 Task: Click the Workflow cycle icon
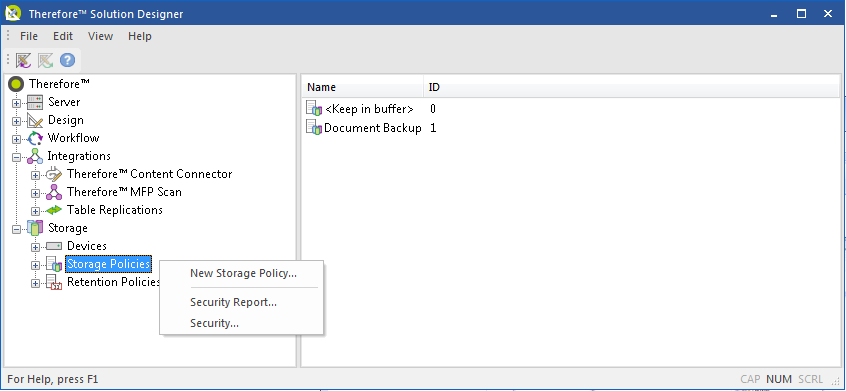pos(35,138)
